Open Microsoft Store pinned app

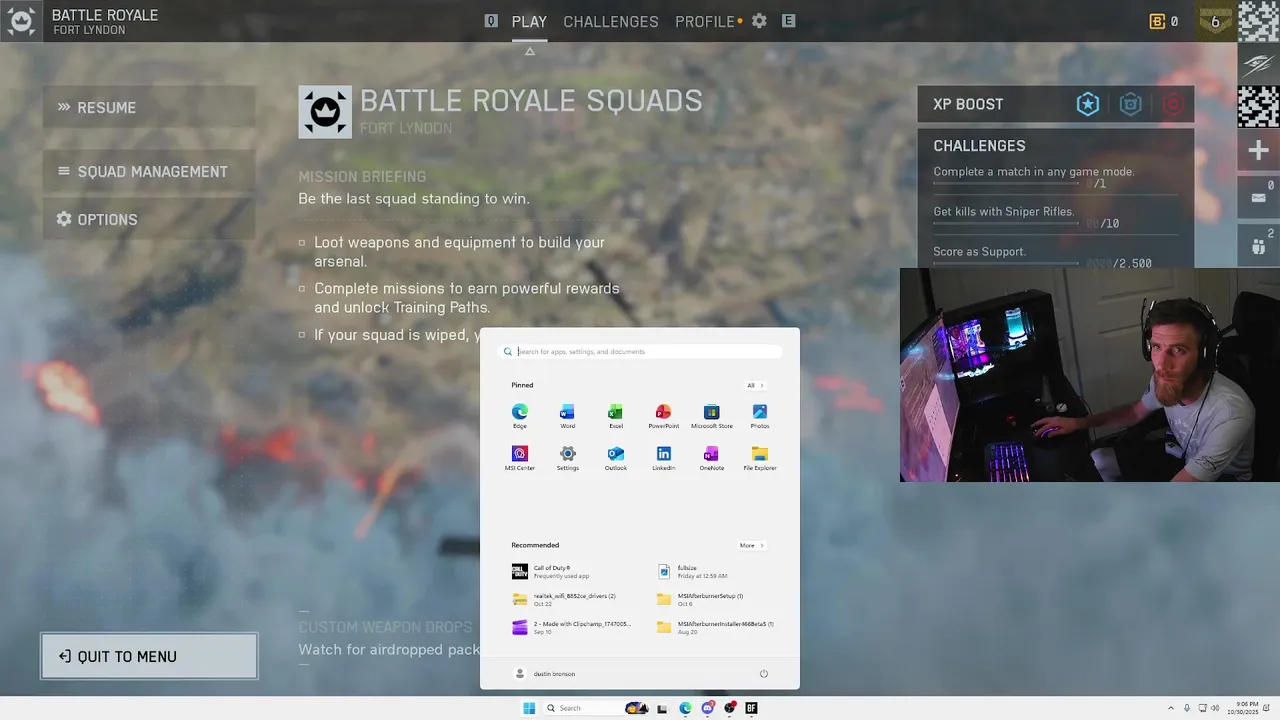point(712,416)
